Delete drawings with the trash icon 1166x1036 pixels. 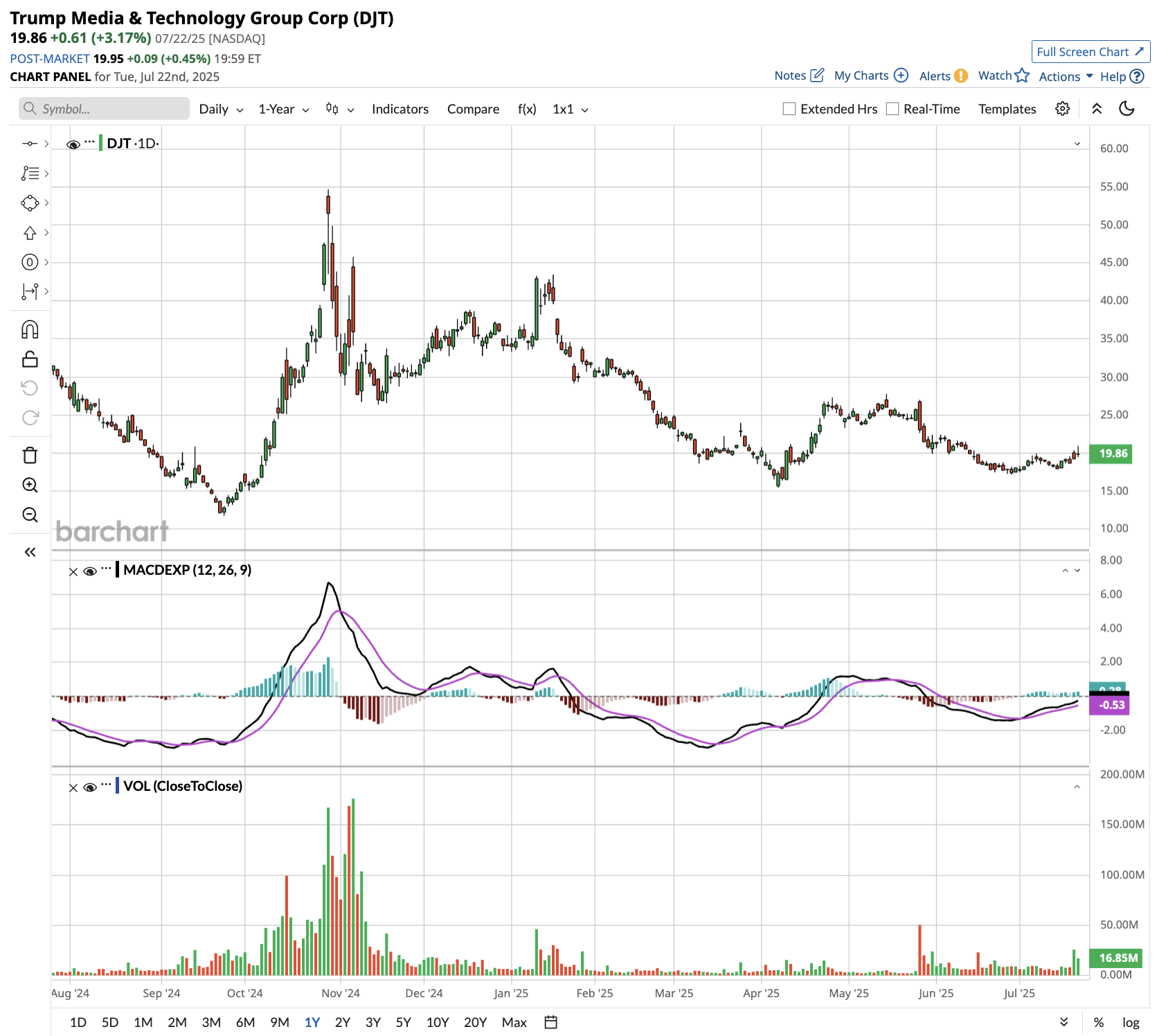click(x=30, y=455)
